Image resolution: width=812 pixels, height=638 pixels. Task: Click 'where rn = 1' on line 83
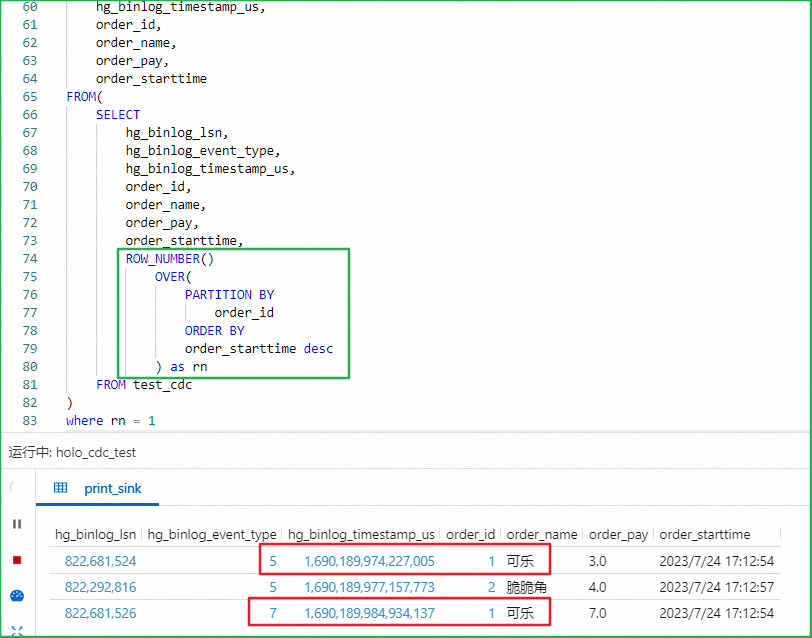point(111,420)
